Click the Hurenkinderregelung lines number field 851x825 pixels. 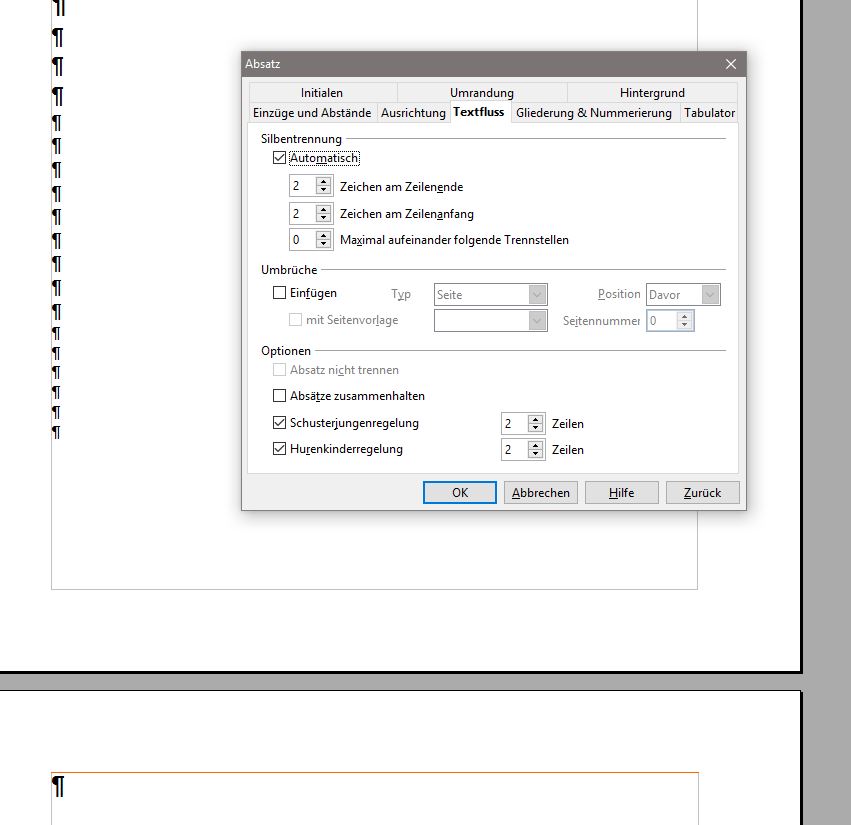(x=515, y=449)
